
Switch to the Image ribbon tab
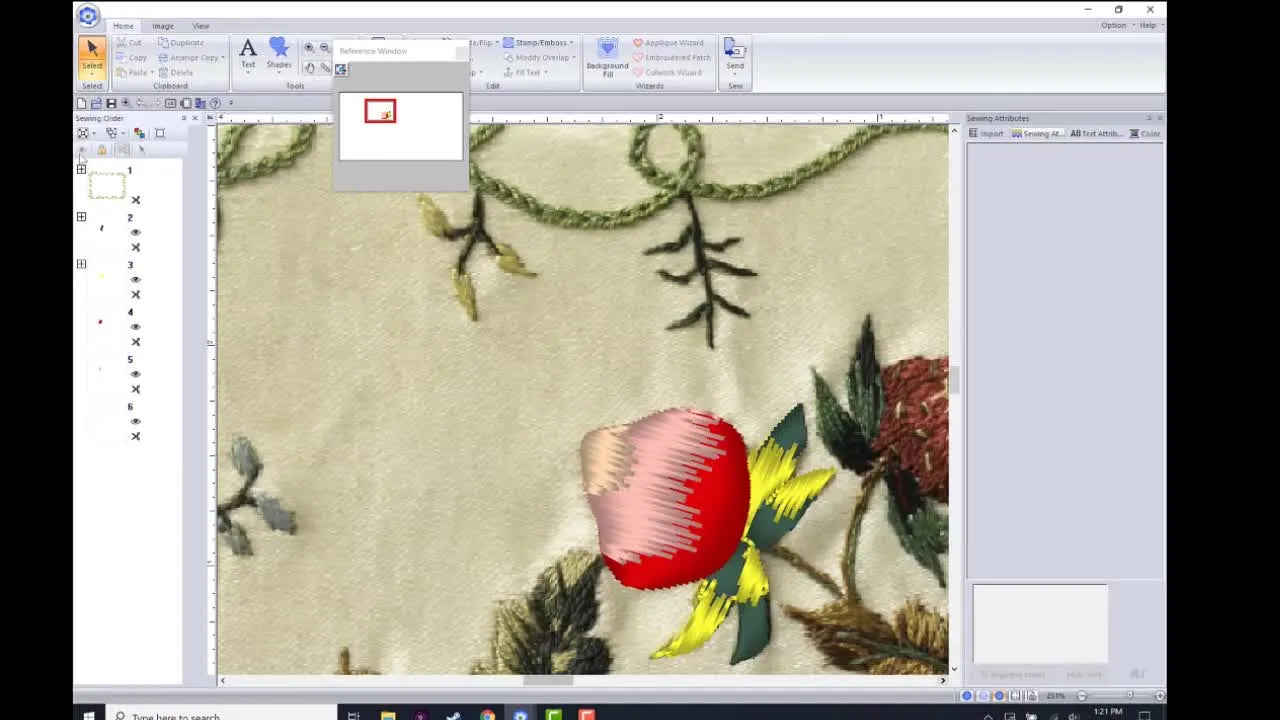tap(163, 25)
